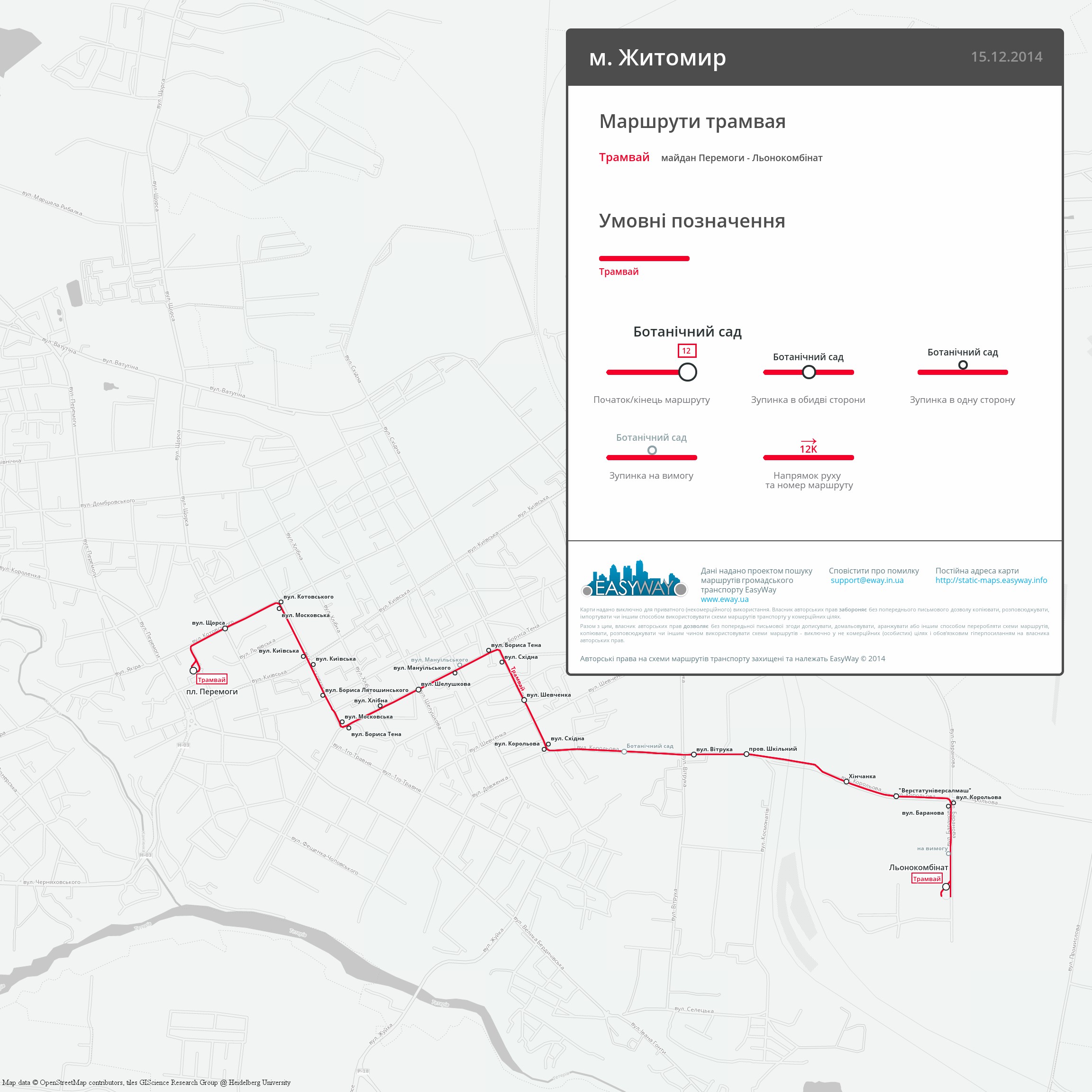Click the text майдан Перемоги - Льонокомбінат

coord(742,158)
